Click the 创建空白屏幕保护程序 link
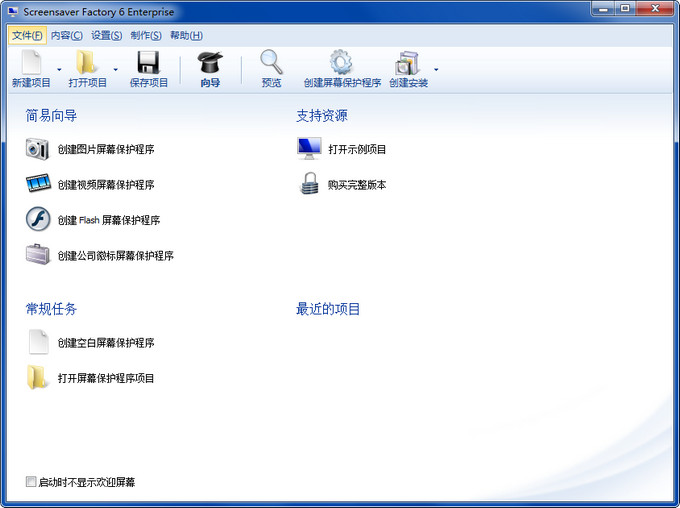Viewport: 680px width, 508px height. pyautogui.click(x=106, y=343)
